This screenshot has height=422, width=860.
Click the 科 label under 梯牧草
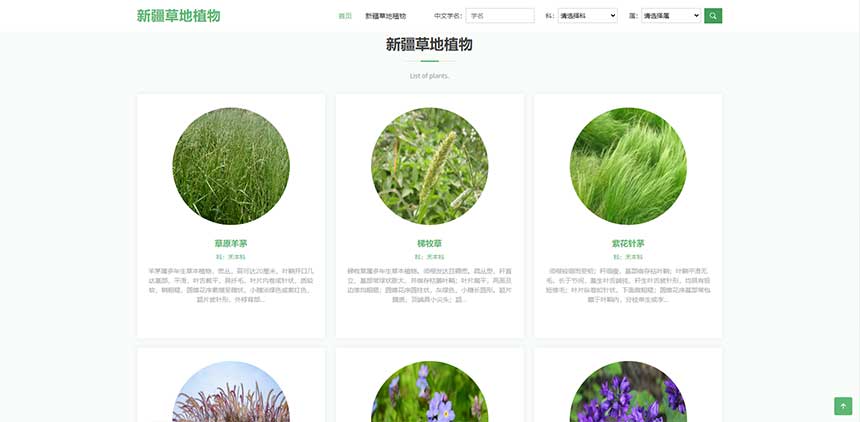click(x=429, y=257)
